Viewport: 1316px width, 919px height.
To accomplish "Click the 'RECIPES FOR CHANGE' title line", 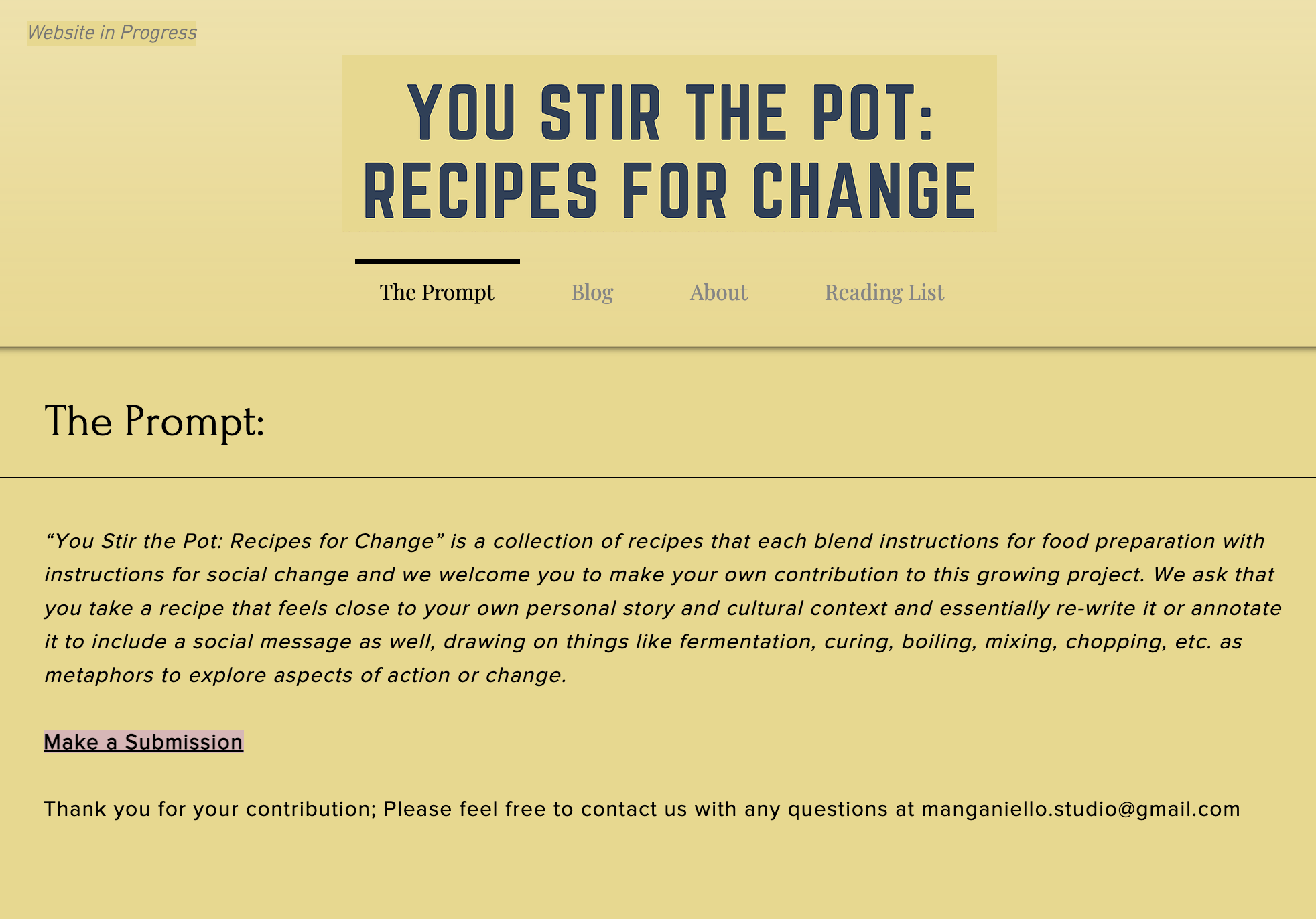I will pos(669,192).
